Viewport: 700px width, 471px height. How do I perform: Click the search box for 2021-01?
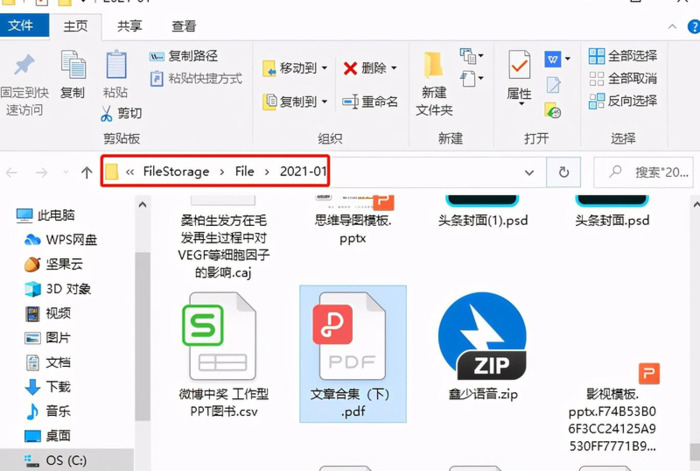(643, 172)
